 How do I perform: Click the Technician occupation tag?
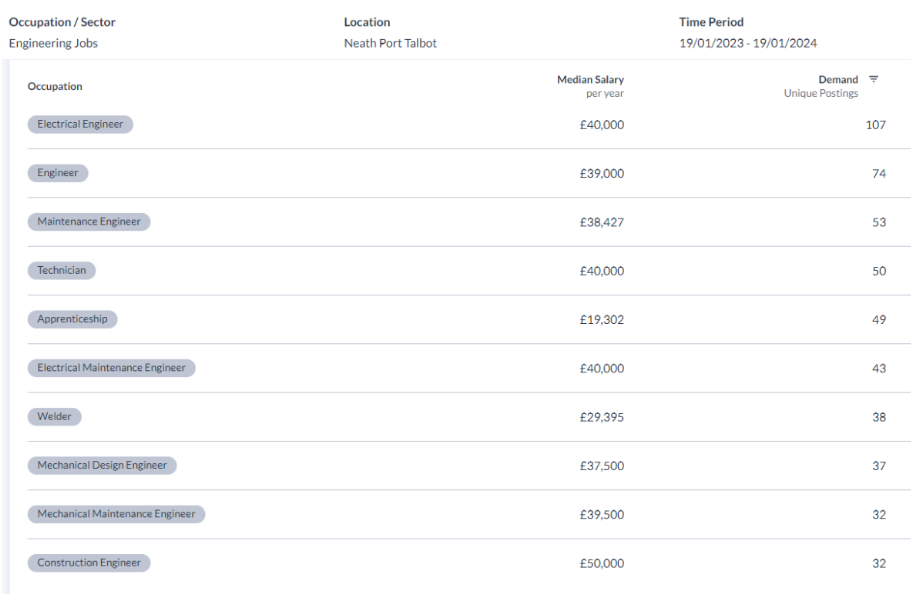(x=62, y=270)
